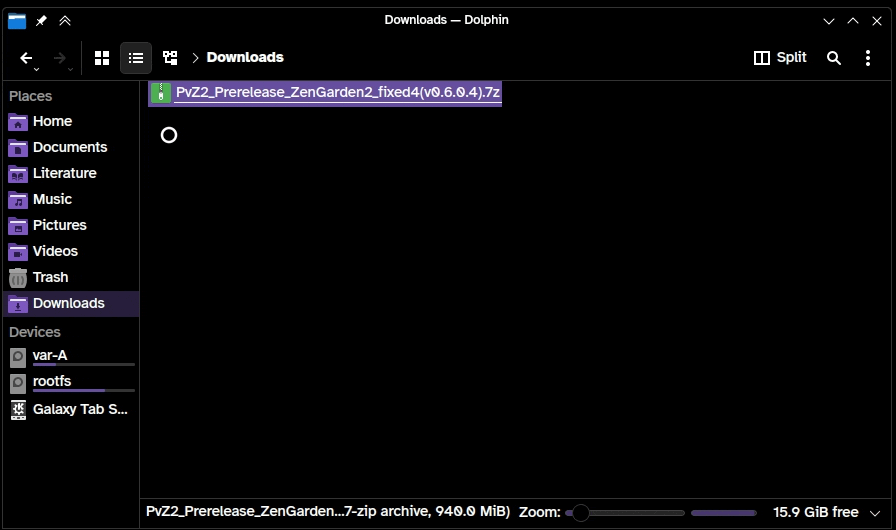Open Videos in Places
The height and width of the screenshot is (530, 896).
click(71, 251)
